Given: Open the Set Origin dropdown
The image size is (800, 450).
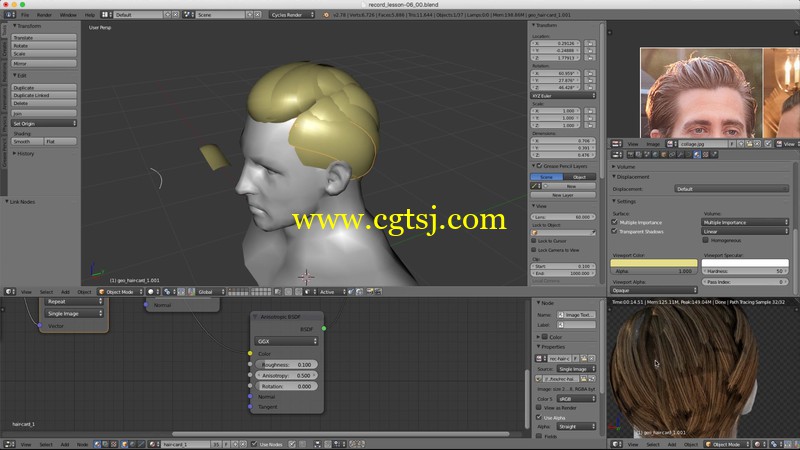Looking at the screenshot, I should 44,123.
